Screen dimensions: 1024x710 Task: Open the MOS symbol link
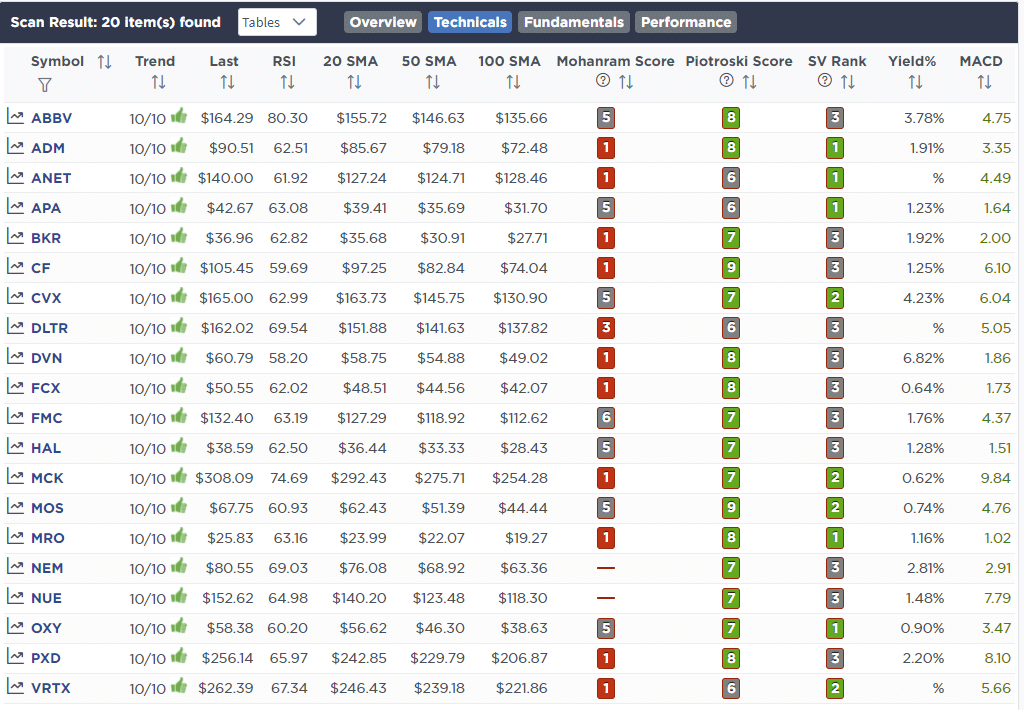47,508
